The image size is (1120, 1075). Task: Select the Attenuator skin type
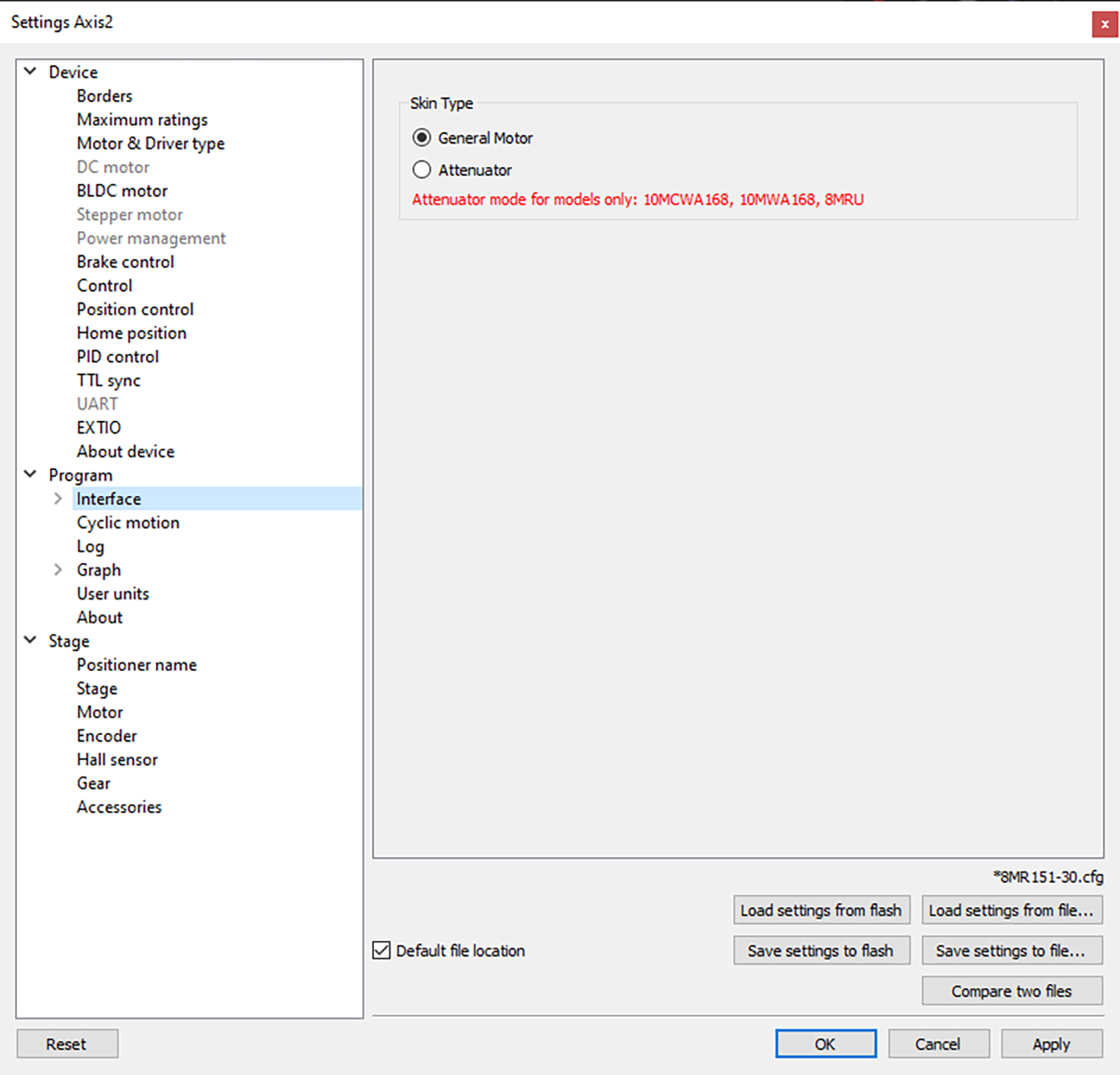(x=421, y=170)
